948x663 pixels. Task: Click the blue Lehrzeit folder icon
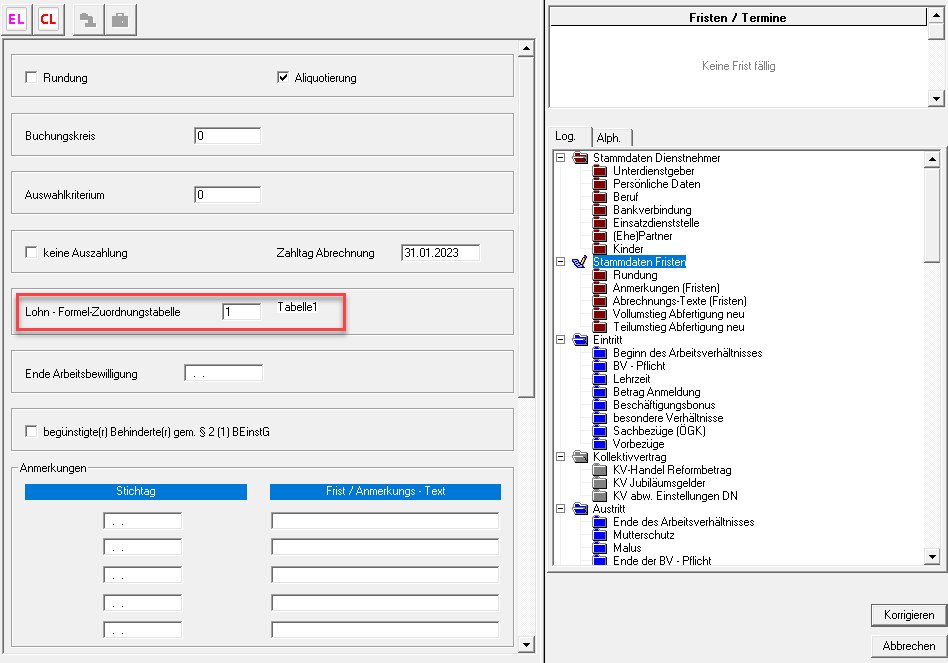[x=600, y=379]
